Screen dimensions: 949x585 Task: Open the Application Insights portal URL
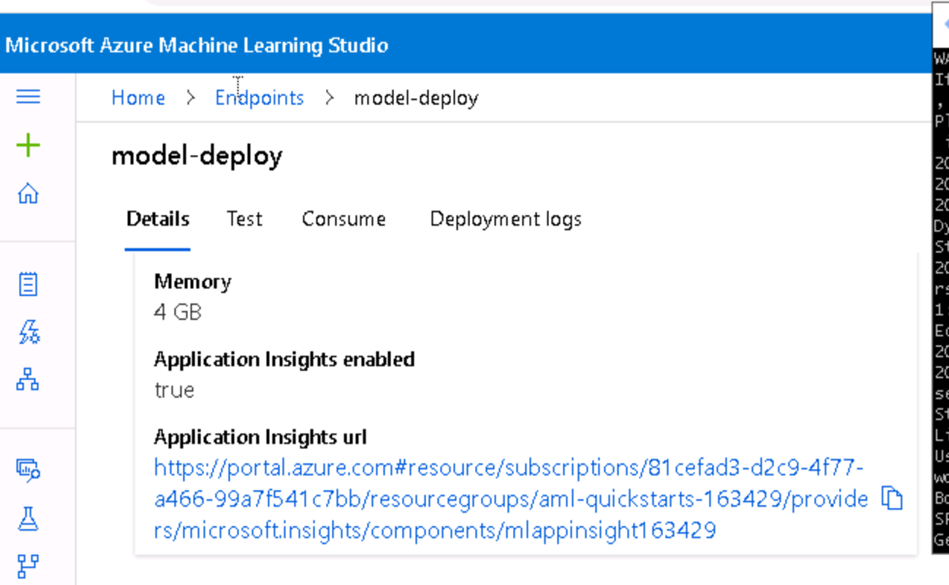pos(511,499)
